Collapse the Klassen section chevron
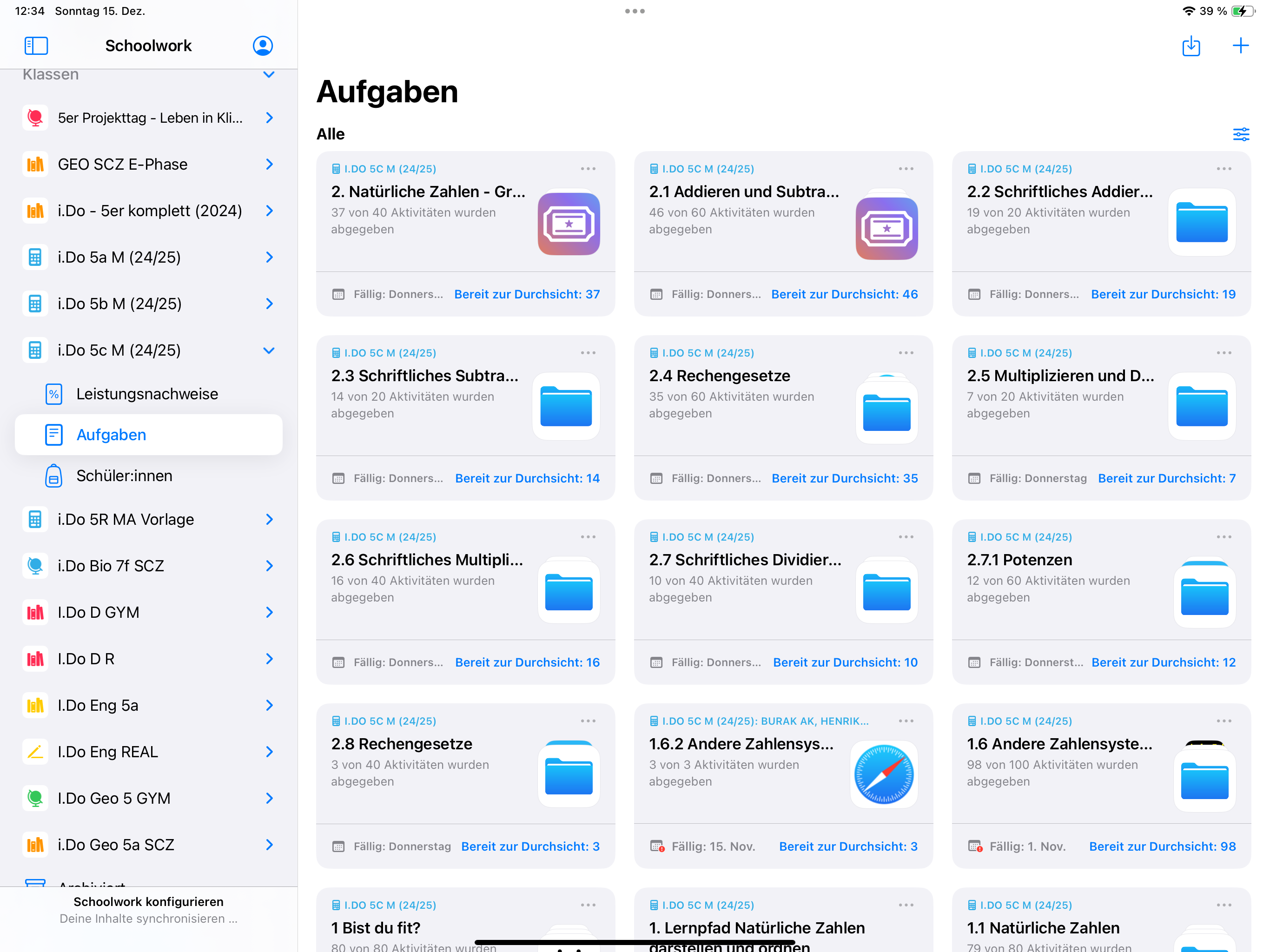The image size is (1270, 952). (269, 75)
